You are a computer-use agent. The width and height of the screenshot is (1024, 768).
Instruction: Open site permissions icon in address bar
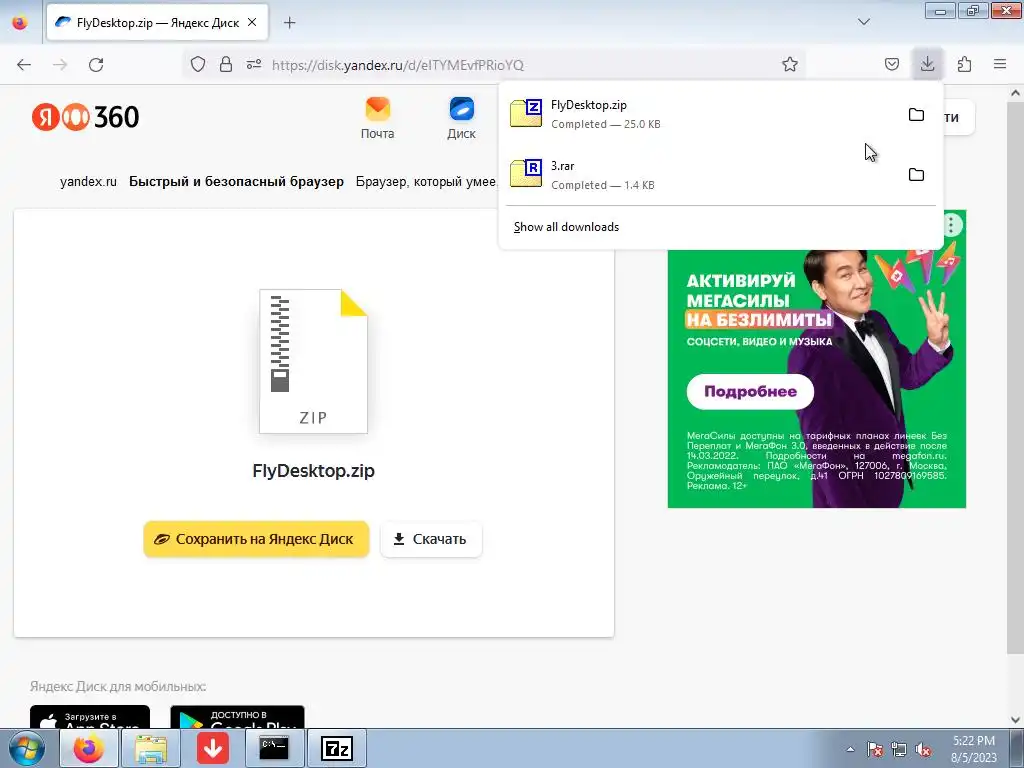[x=254, y=64]
